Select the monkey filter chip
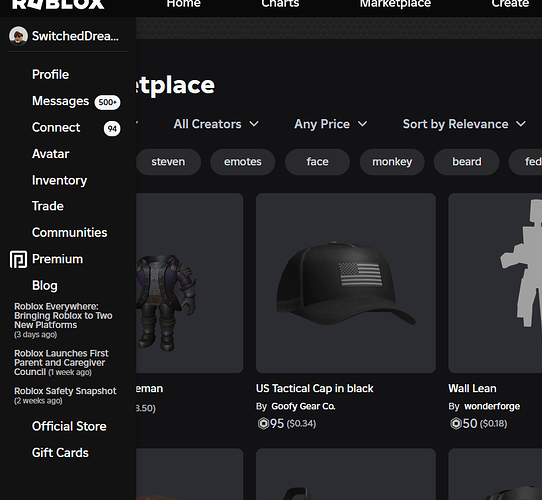The width and height of the screenshot is (542, 500). 392,162
